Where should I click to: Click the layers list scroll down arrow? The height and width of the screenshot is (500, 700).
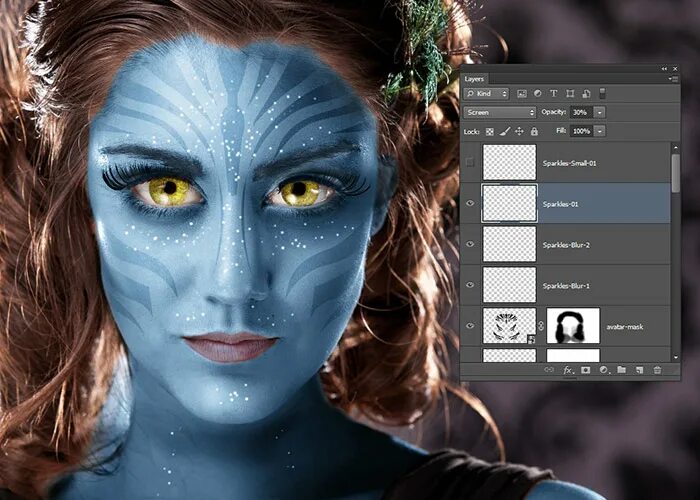click(x=675, y=357)
